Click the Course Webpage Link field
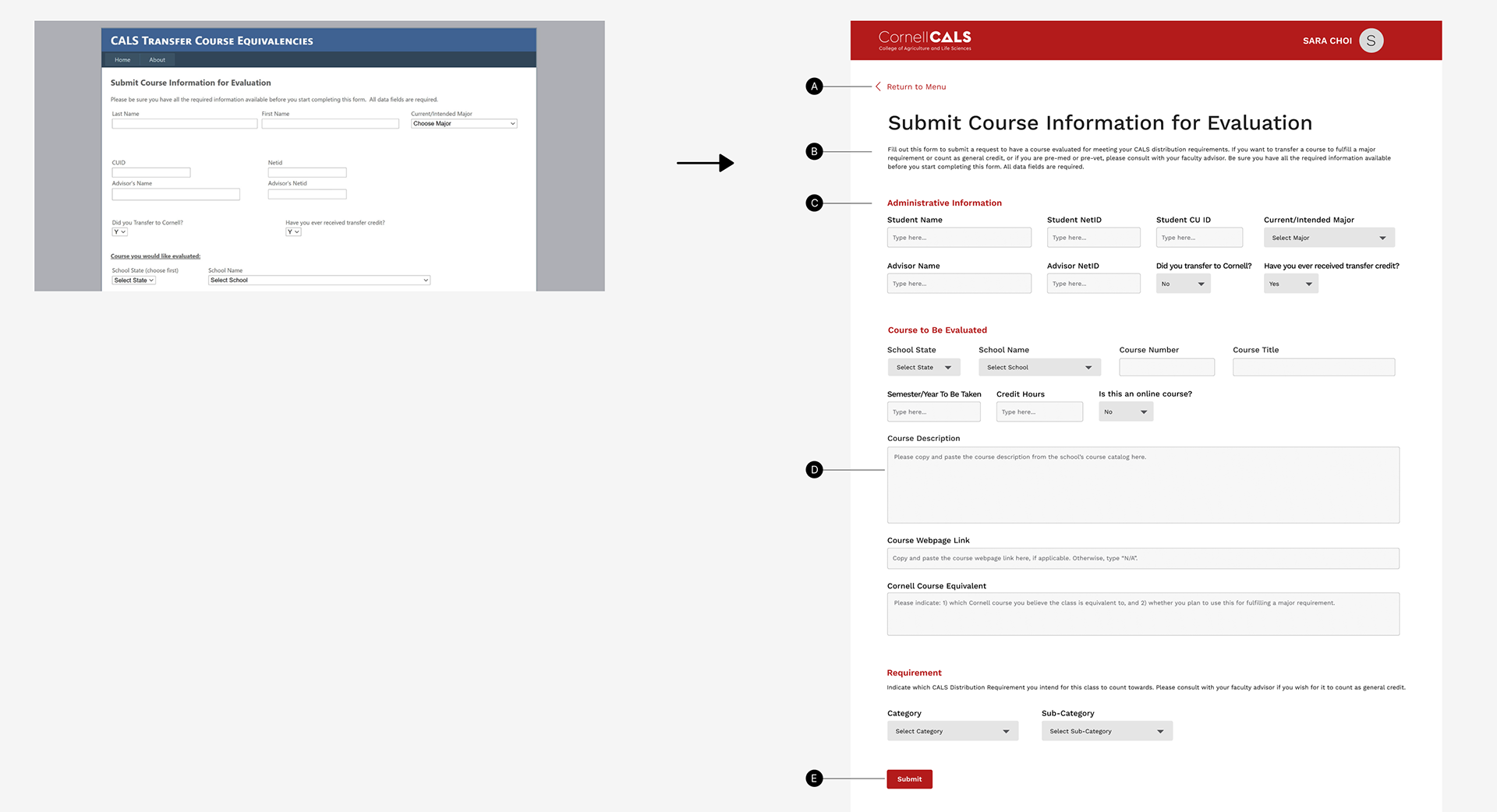The height and width of the screenshot is (812, 1497). pos(1143,558)
